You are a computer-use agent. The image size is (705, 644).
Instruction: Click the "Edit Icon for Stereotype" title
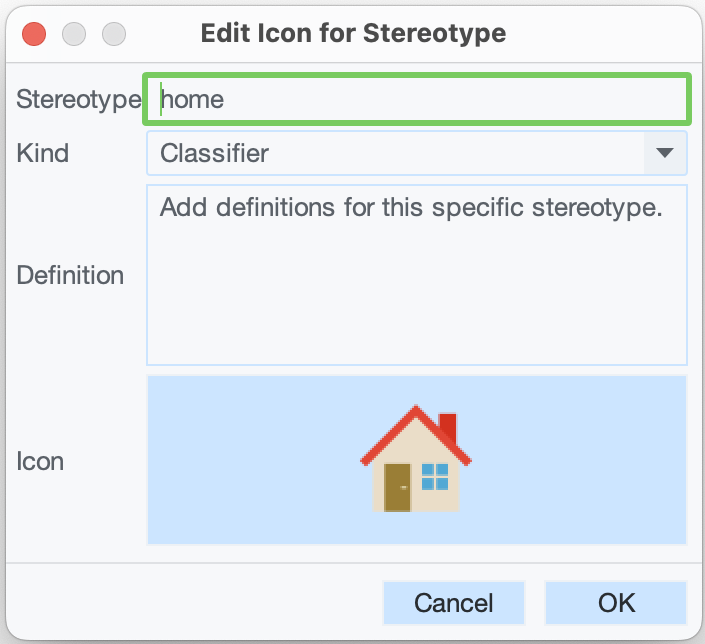353,33
